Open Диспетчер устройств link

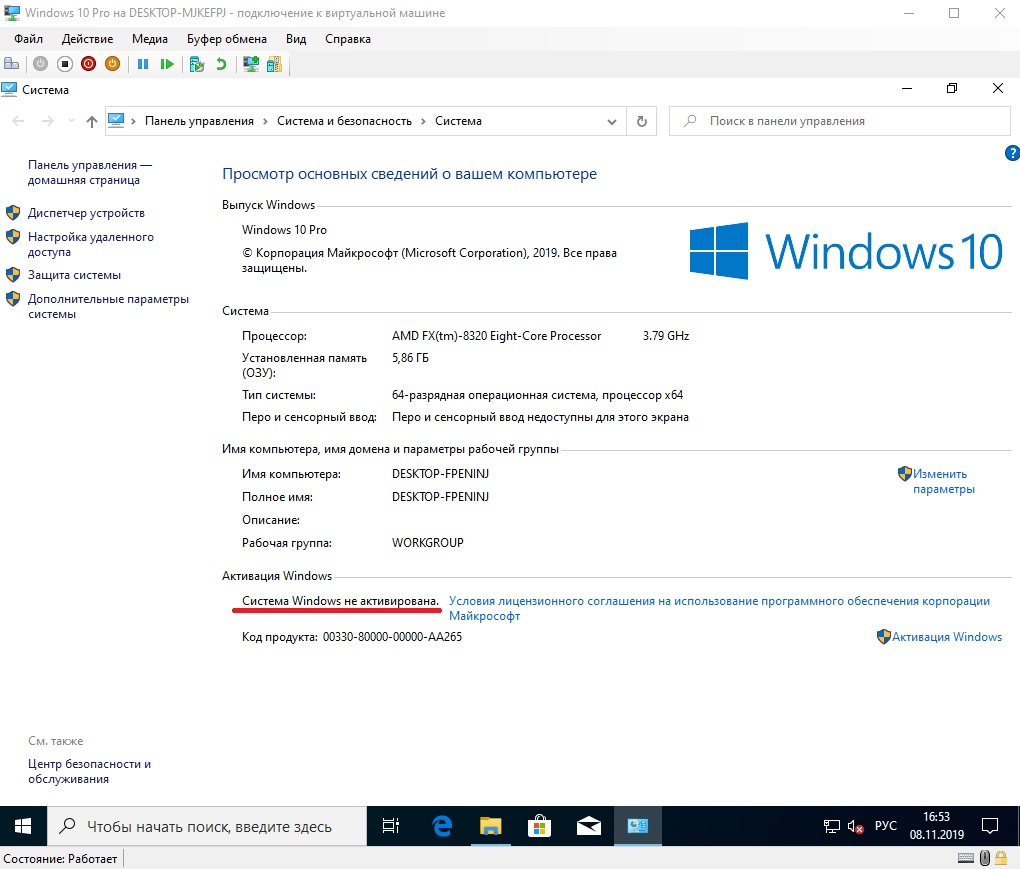86,213
